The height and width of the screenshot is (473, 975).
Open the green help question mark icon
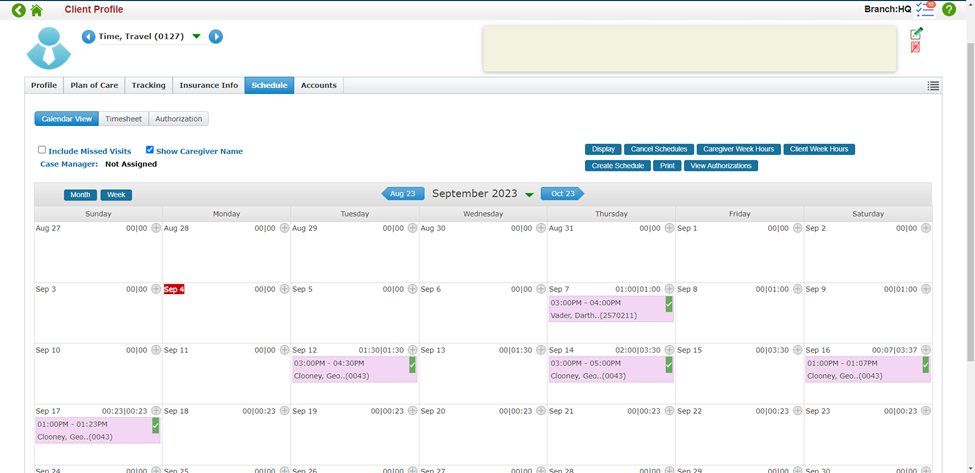click(x=949, y=10)
